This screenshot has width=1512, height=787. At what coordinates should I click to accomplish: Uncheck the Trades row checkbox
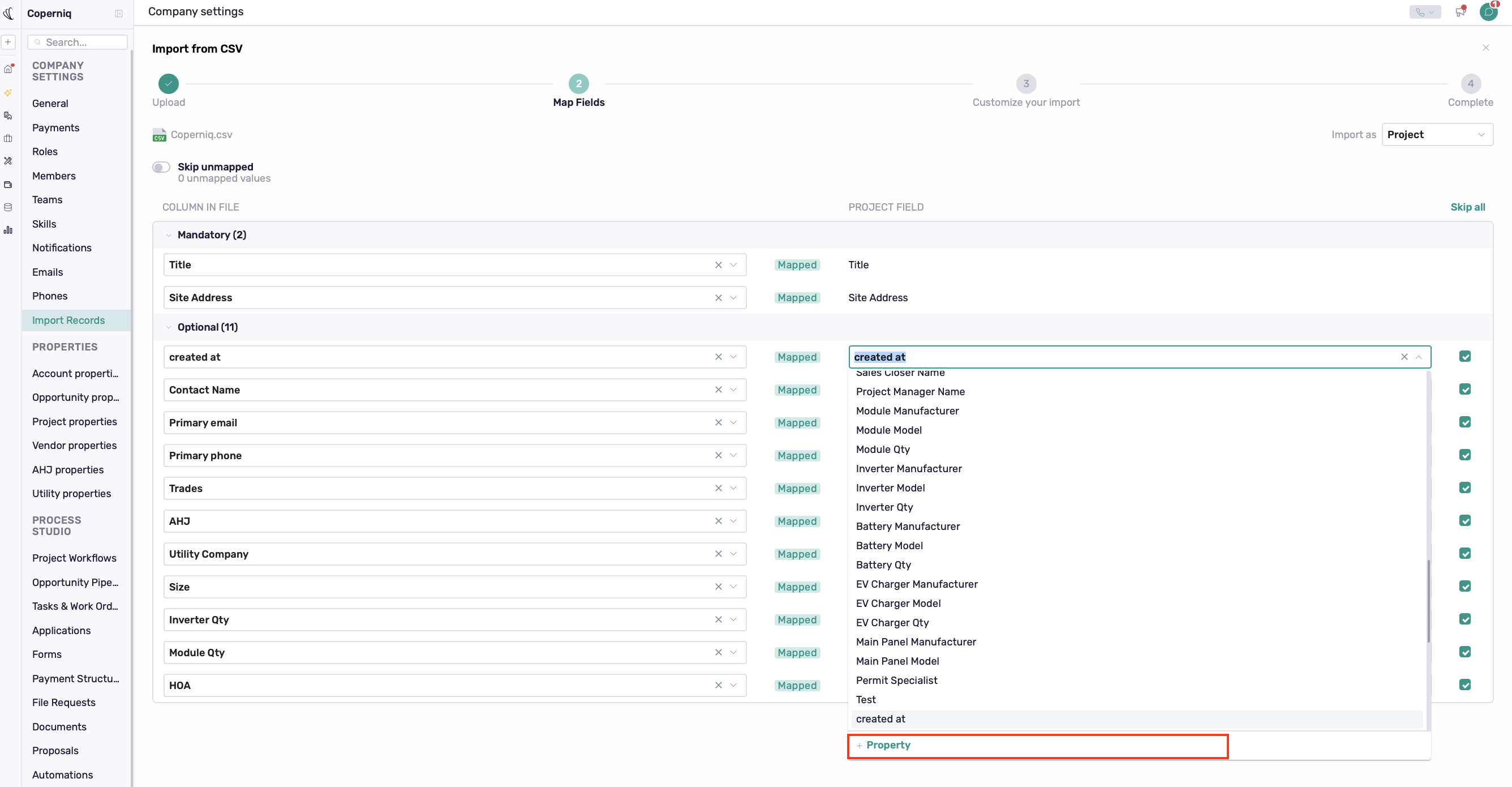[x=1465, y=488]
